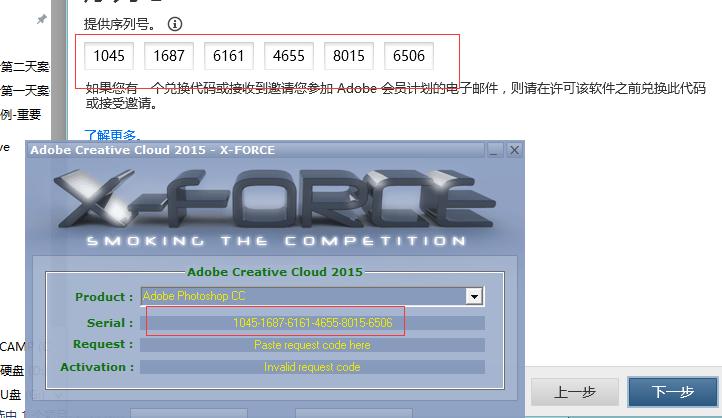Close the X-FORCE keygen window
Viewport: 722px width, 418px height.
click(514, 150)
